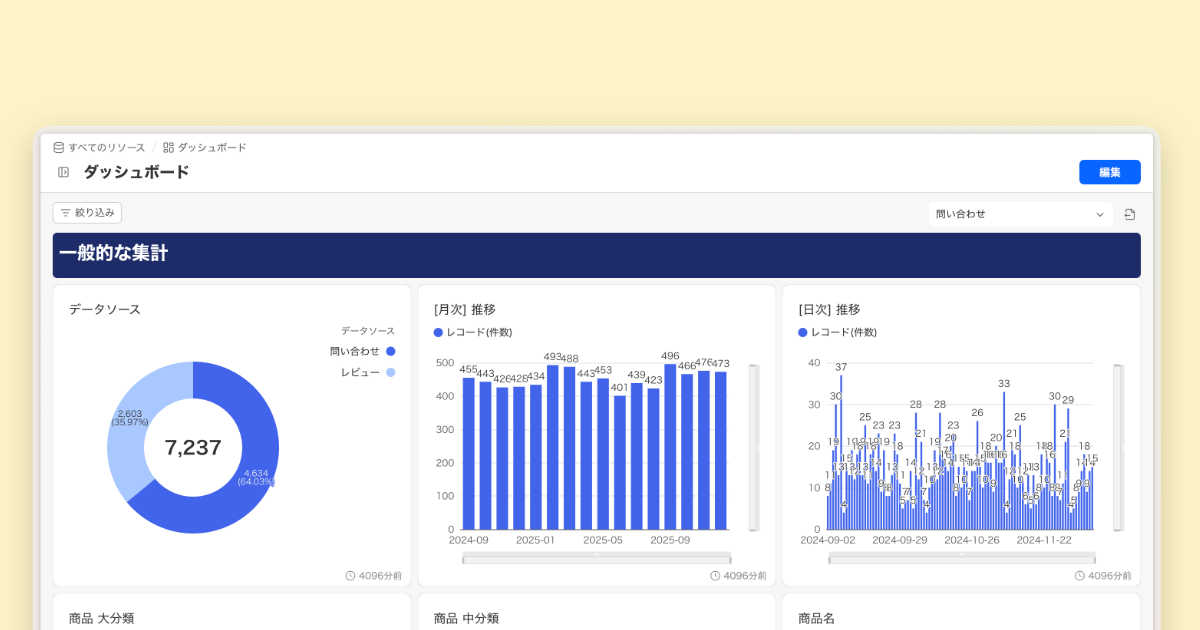Open the 絞り込み filter button
The image size is (1200, 630).
(x=87, y=212)
